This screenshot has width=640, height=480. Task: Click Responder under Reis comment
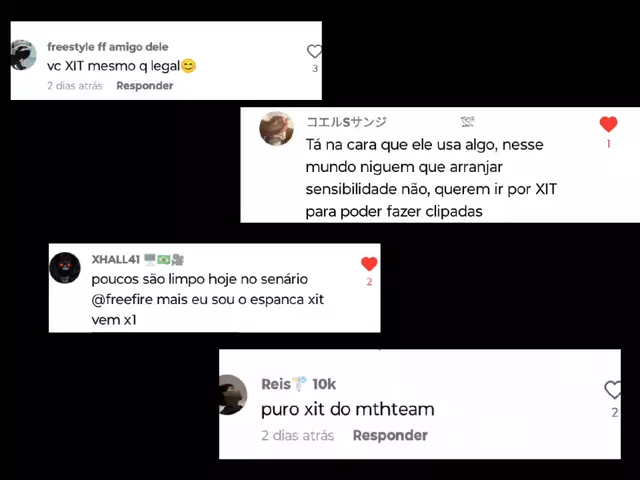pyautogui.click(x=390, y=436)
